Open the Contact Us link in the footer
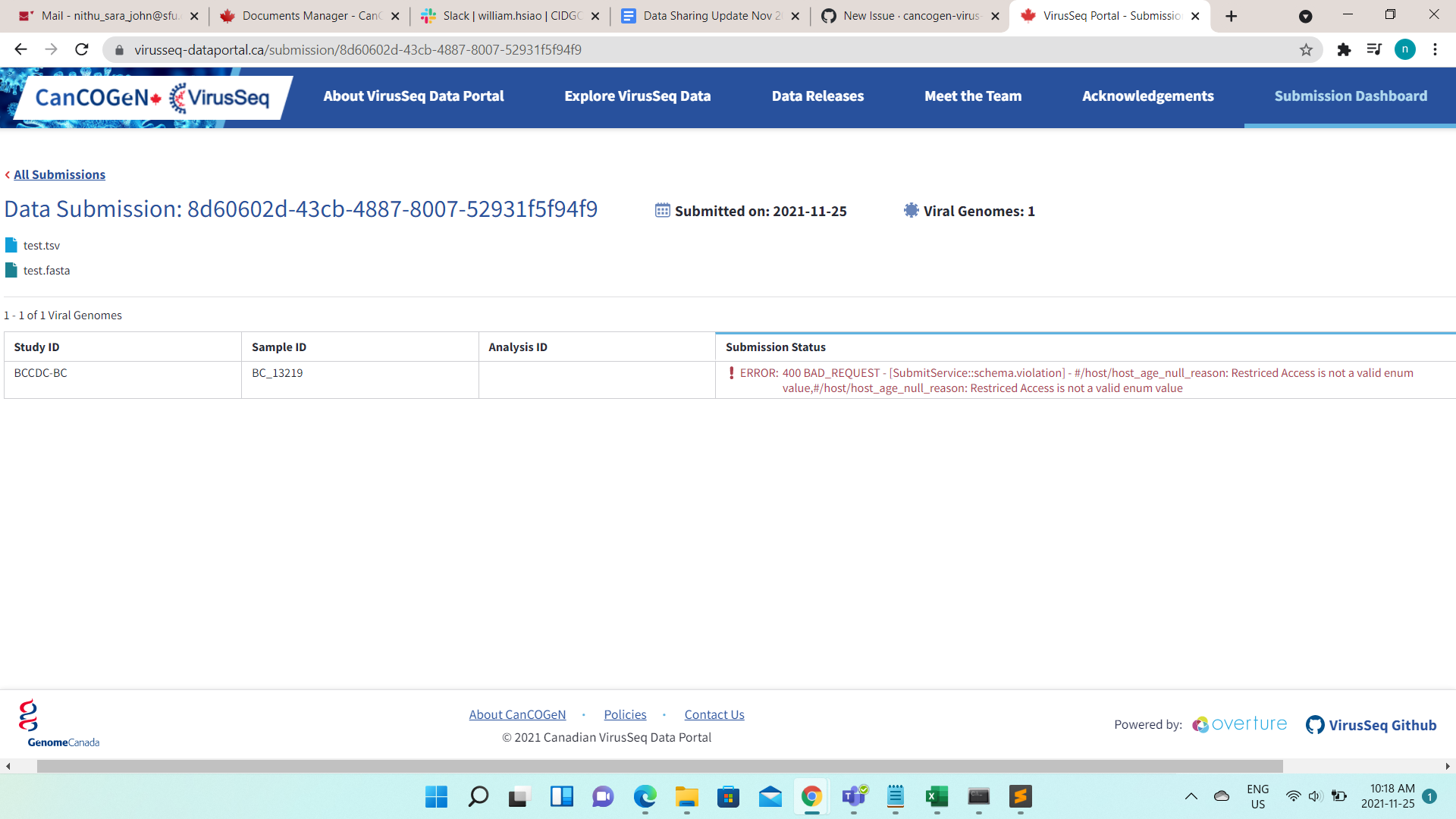The width and height of the screenshot is (1456, 819). 714,714
